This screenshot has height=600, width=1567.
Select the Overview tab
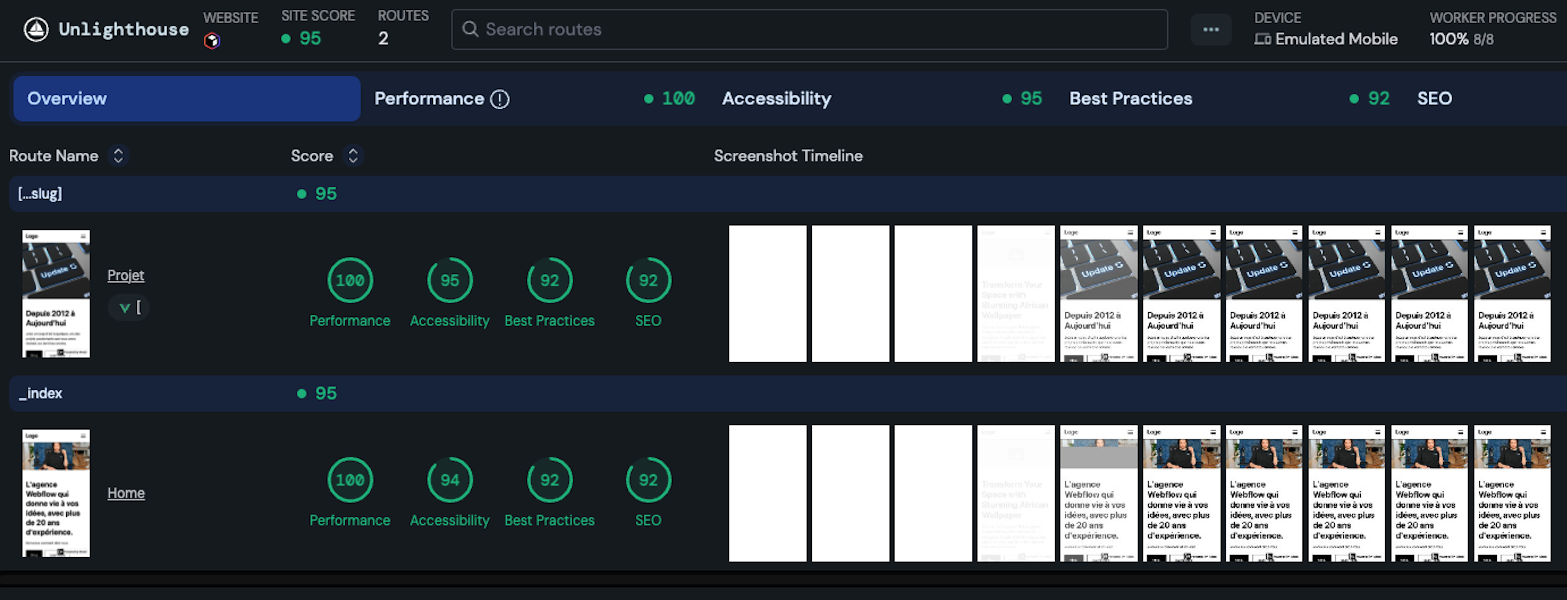click(187, 99)
